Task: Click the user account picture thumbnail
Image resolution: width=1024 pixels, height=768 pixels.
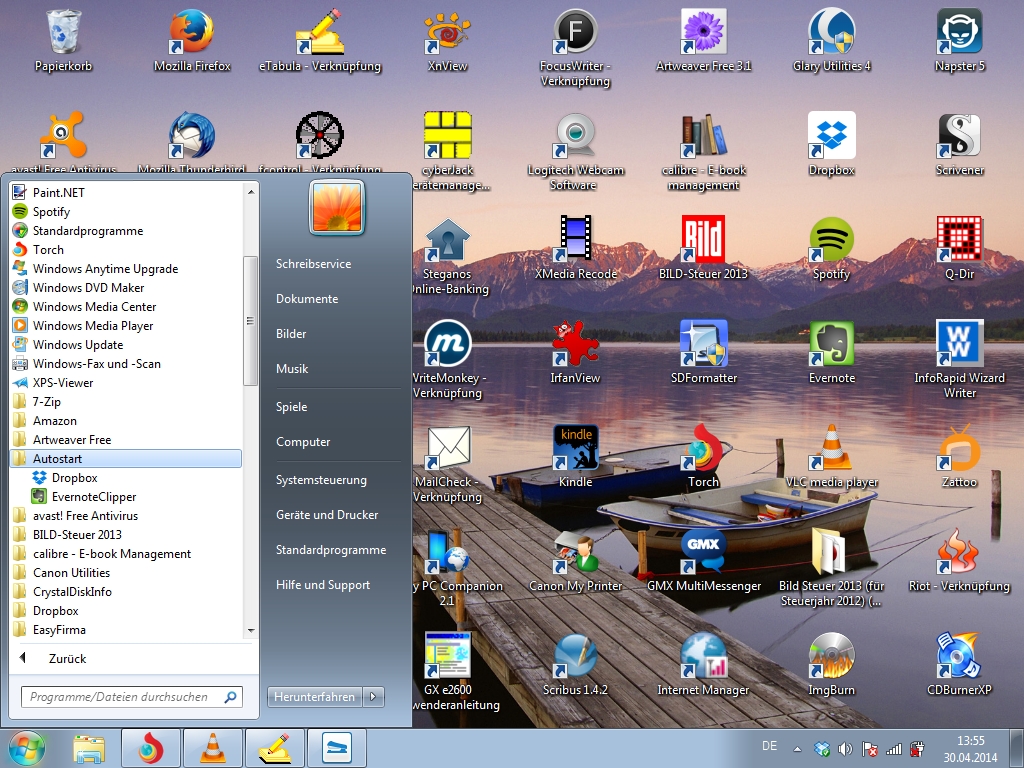Action: [x=337, y=207]
